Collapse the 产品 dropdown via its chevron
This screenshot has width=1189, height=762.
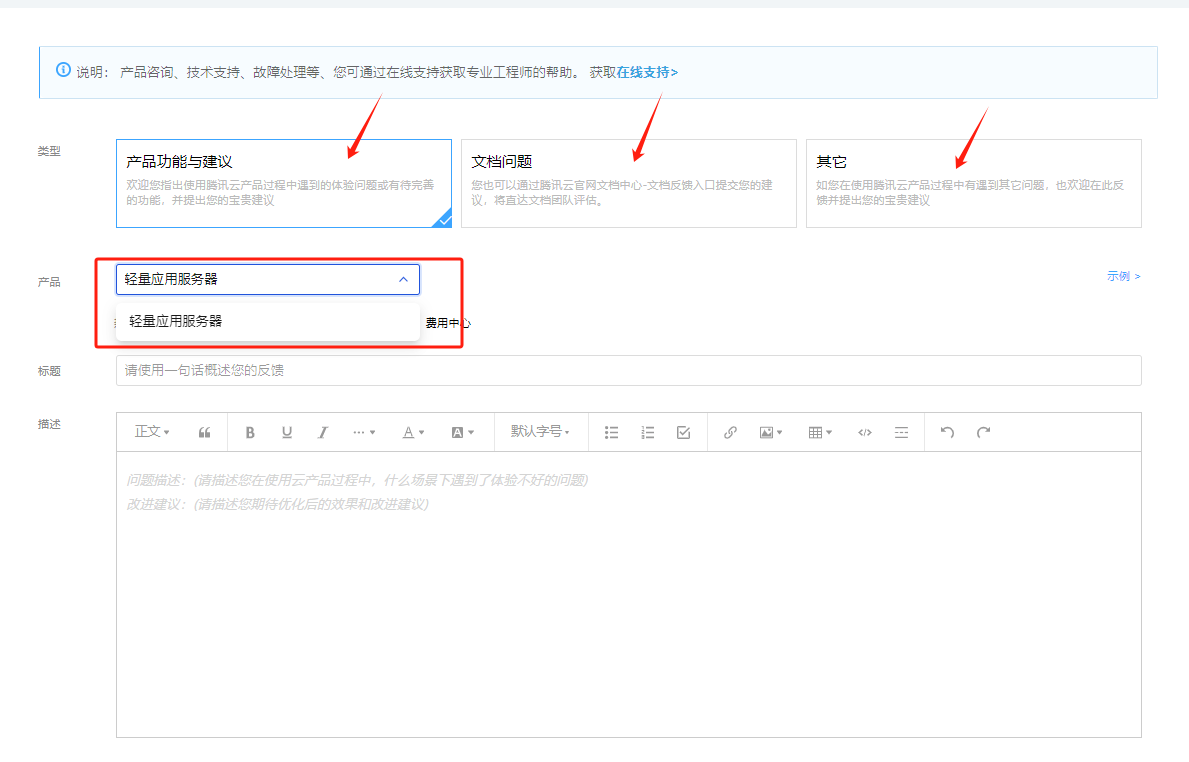tap(403, 280)
